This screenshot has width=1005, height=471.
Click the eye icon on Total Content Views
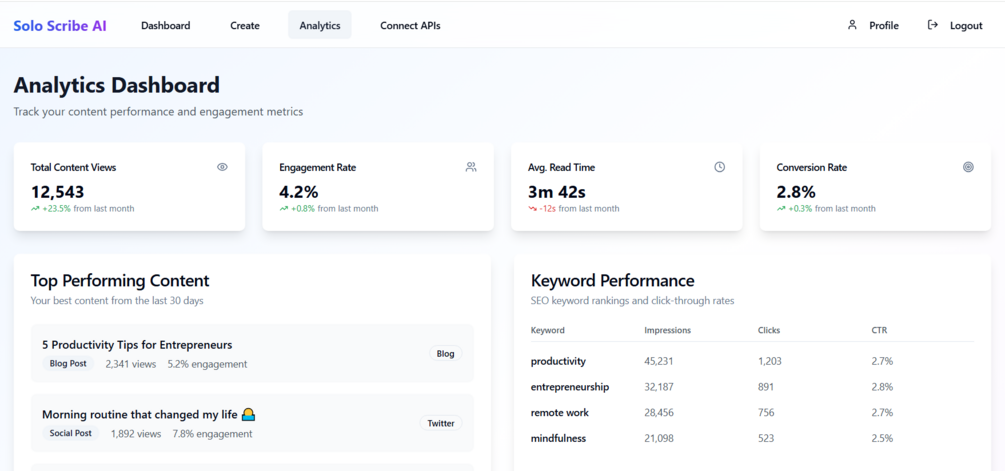point(222,167)
